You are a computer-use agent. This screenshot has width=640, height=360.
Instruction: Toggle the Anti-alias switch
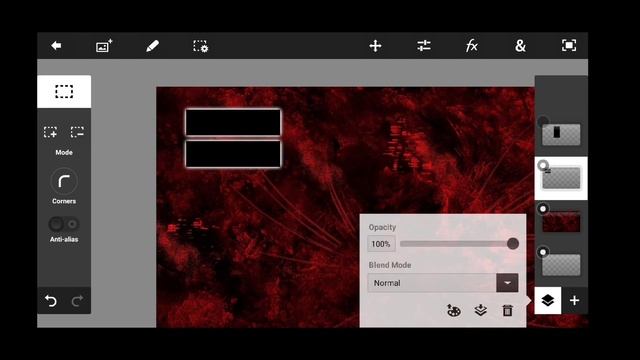pos(64,224)
